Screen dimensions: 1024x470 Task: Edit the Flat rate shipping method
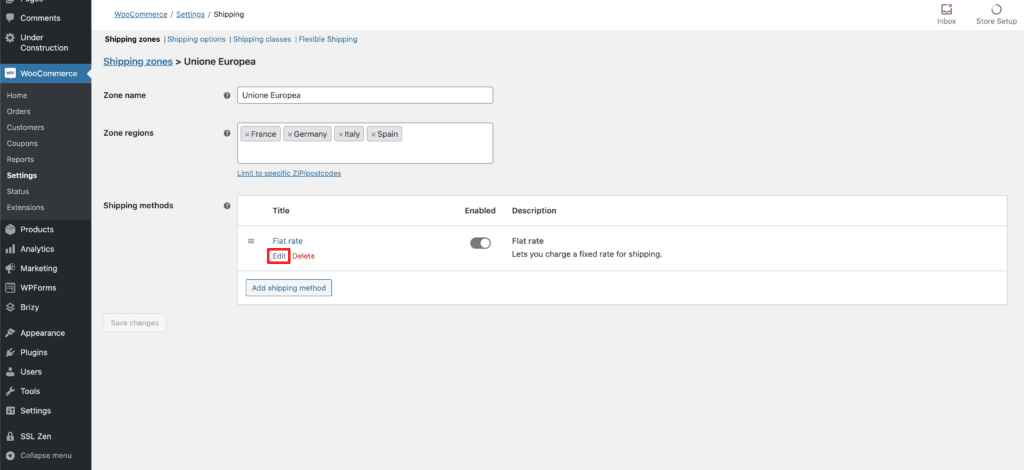[x=279, y=256]
